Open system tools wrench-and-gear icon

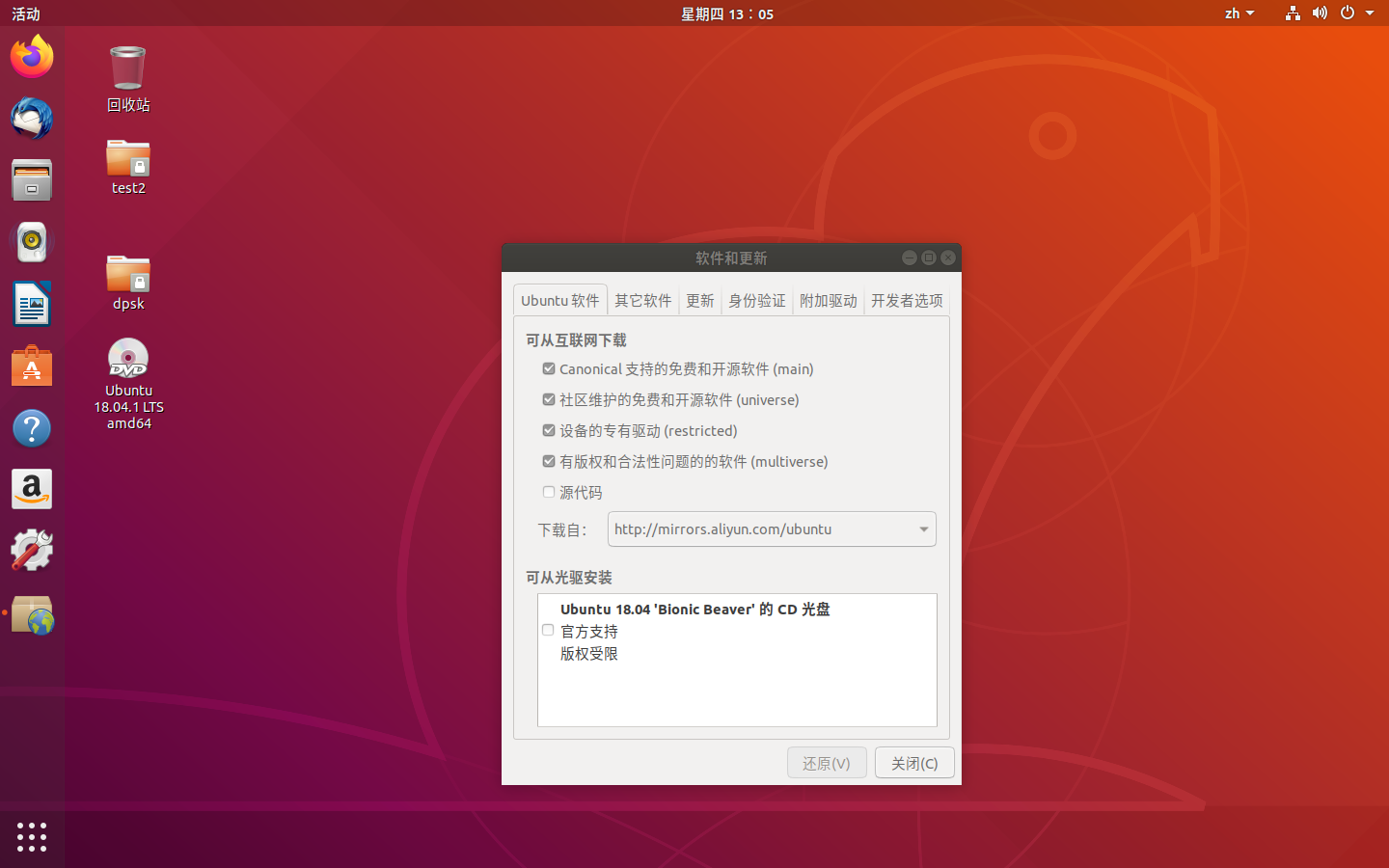(32, 551)
